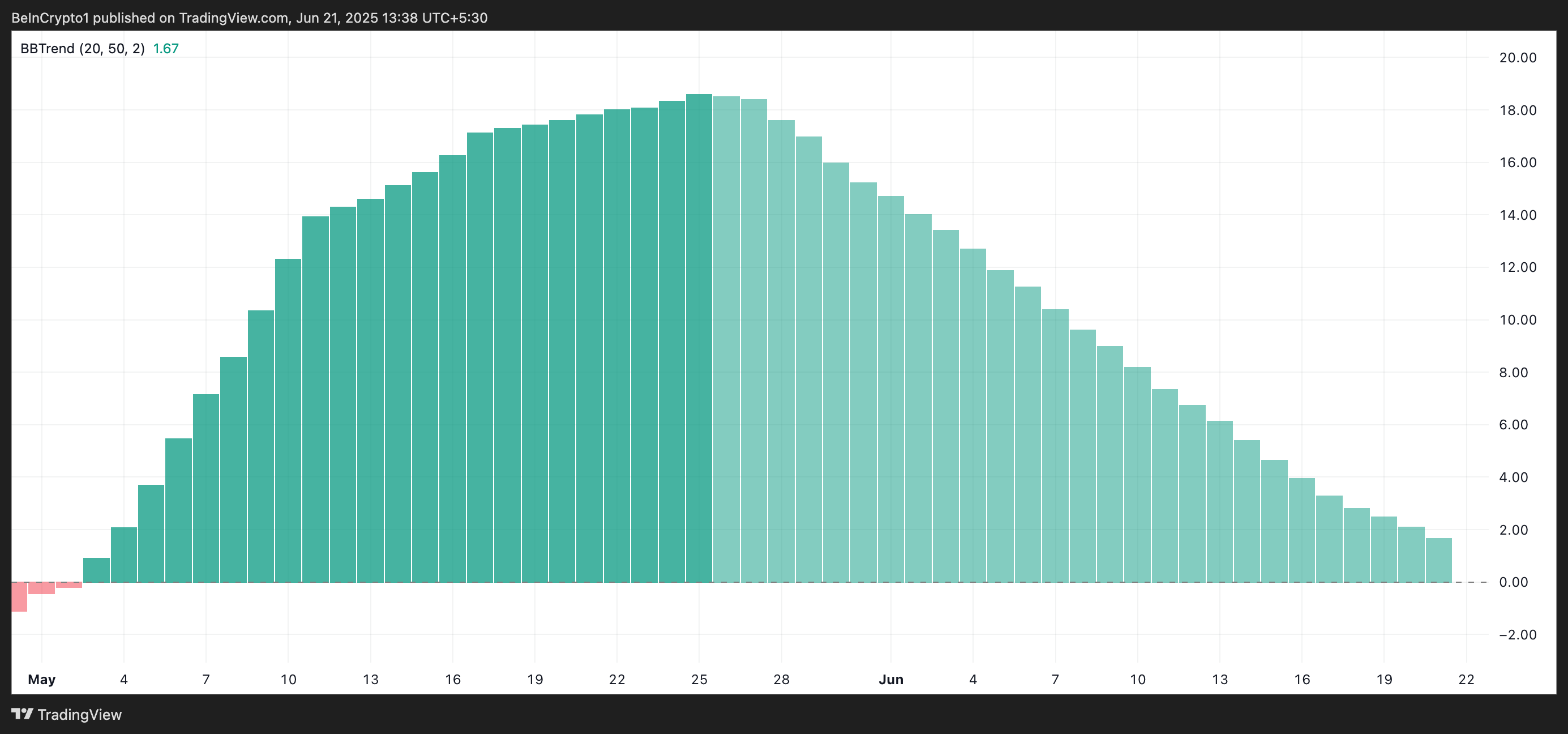Click the 20.00 price scale label
The height and width of the screenshot is (734, 1568).
[1518, 58]
